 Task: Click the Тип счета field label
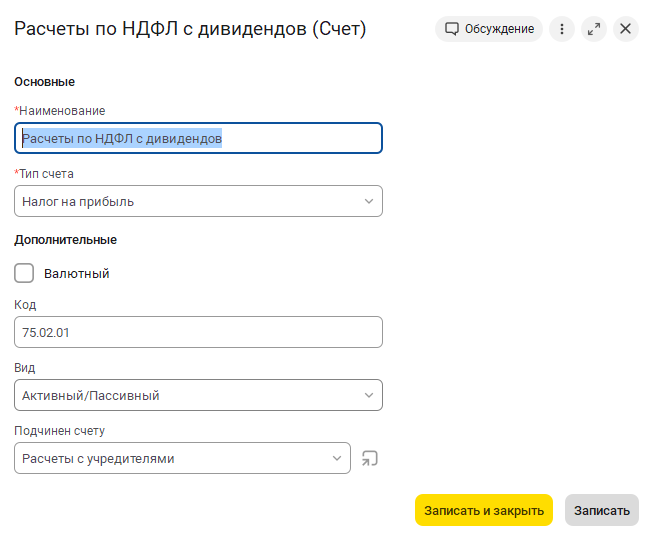pyautogui.click(x=46, y=173)
